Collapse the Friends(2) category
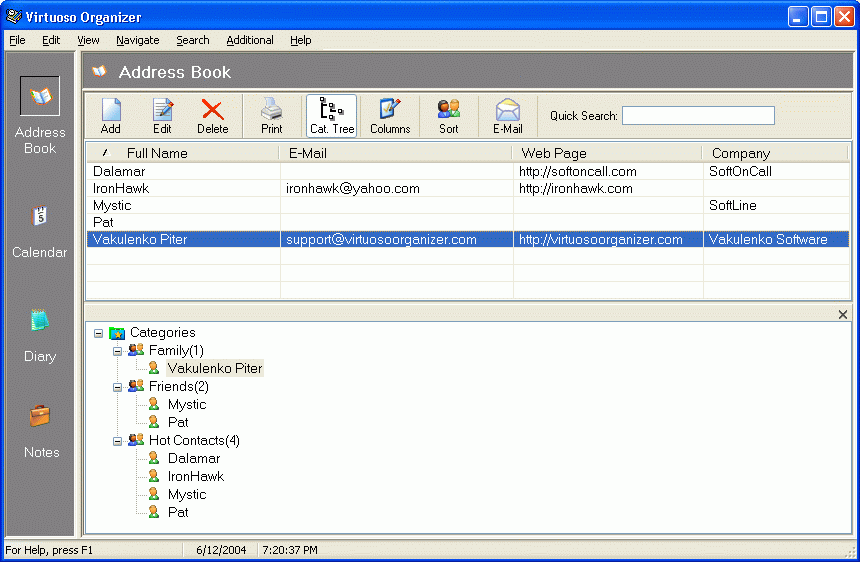Screen dimensions: 860x562 [x=117, y=387]
